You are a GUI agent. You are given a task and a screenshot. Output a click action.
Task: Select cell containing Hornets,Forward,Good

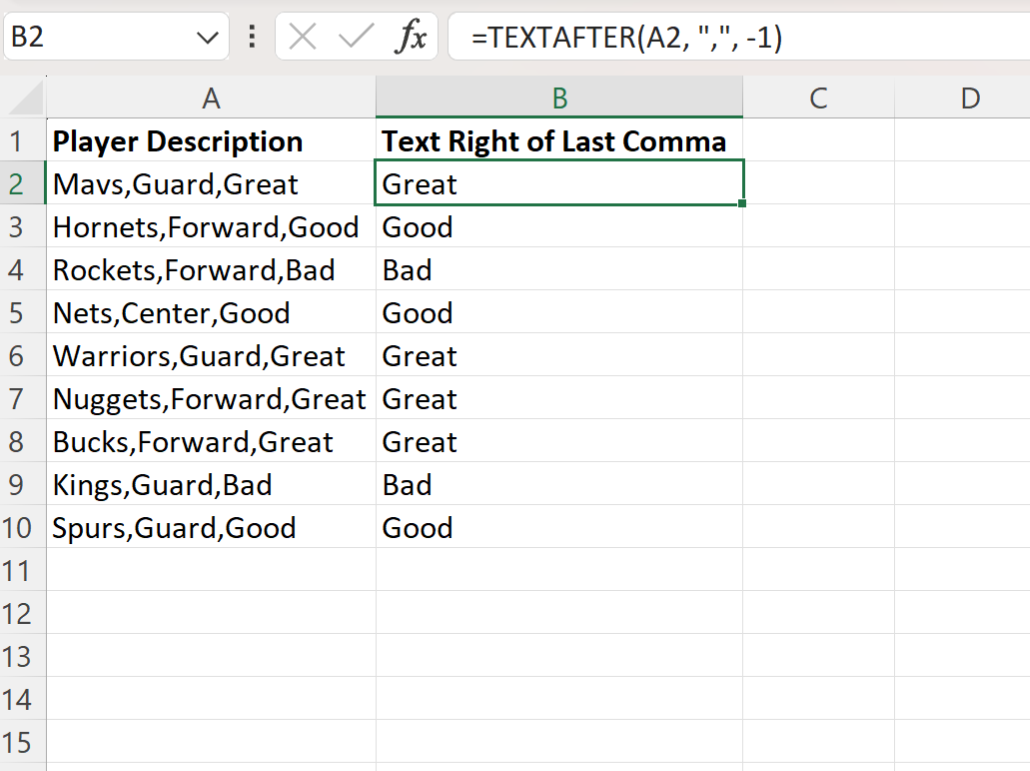pos(211,227)
